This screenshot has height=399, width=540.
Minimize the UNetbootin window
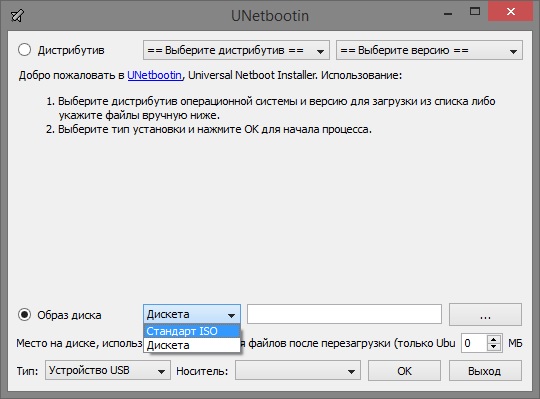[448, 13]
